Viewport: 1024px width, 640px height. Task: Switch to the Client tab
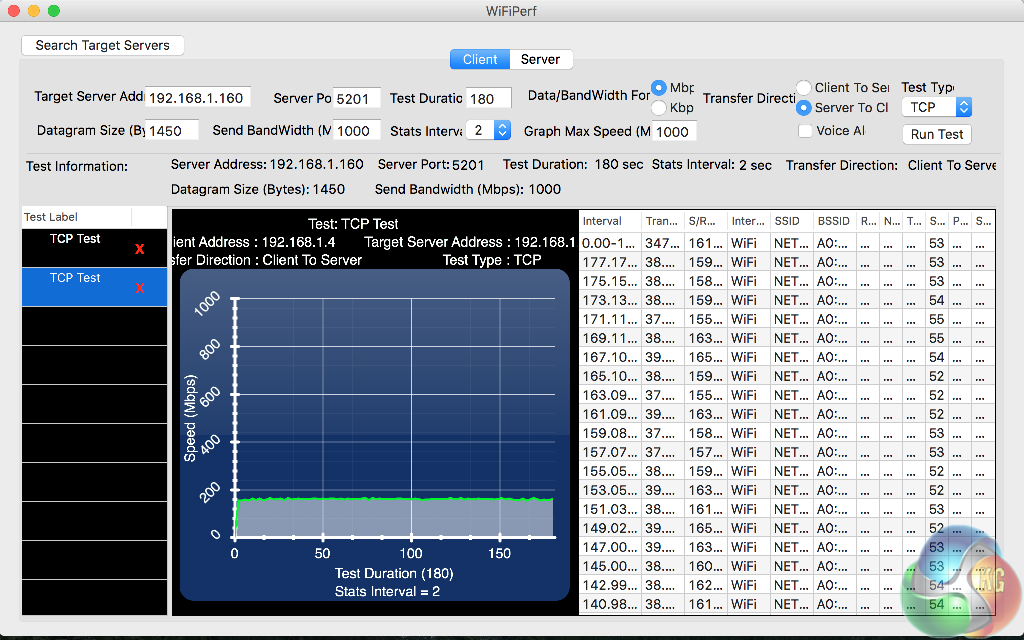coord(480,59)
